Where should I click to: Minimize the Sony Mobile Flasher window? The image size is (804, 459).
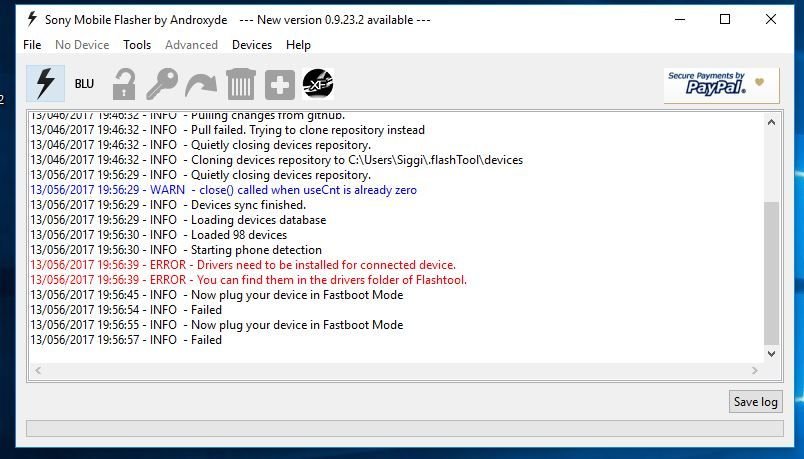(680, 19)
